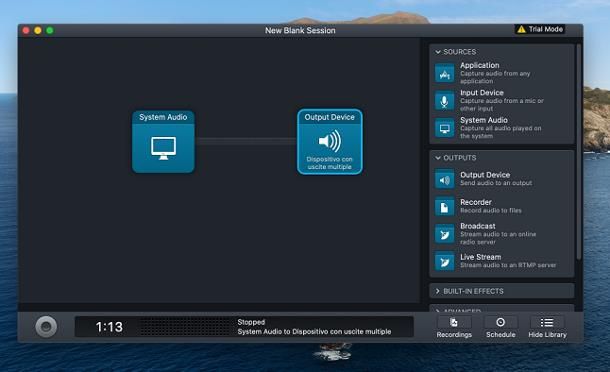Open the Schedule panel

click(500, 327)
